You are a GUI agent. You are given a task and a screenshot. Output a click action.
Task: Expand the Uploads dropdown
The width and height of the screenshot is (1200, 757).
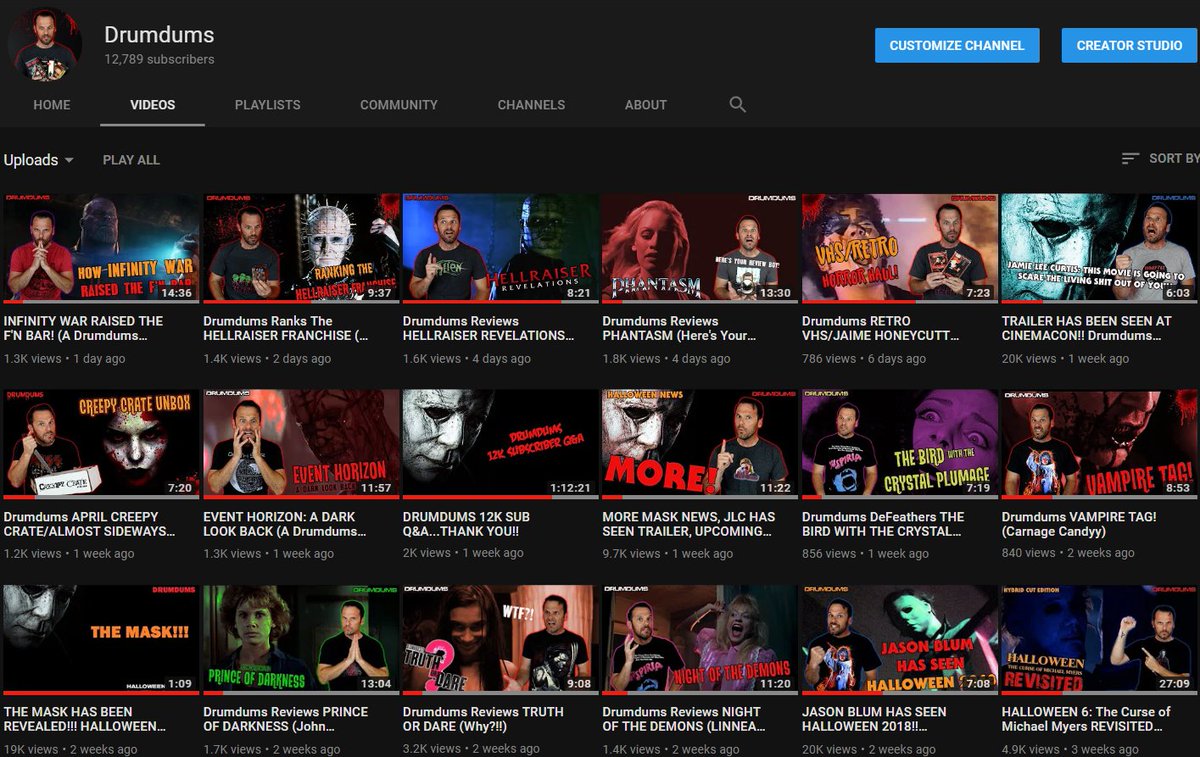[x=39, y=160]
